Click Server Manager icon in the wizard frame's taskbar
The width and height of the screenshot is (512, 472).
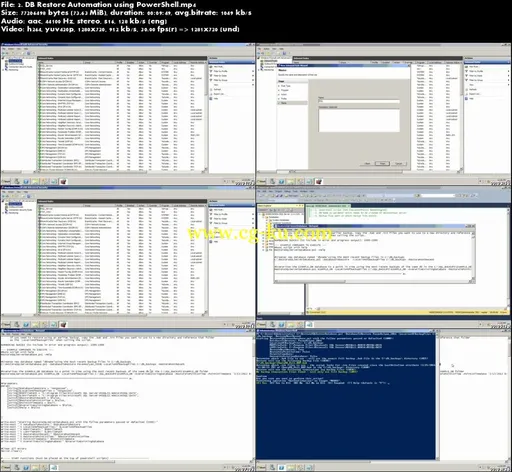click(272, 181)
